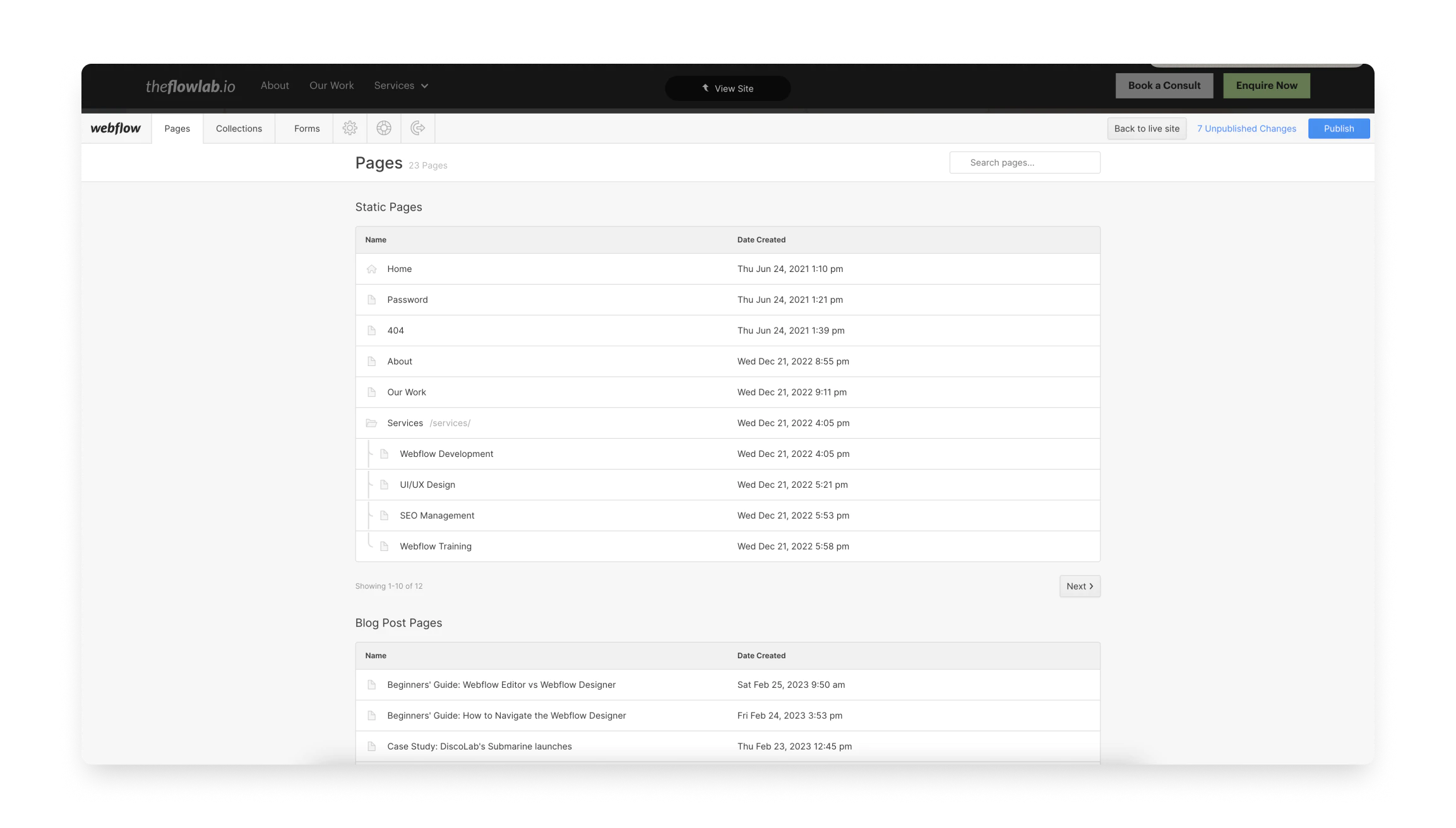
Task: Open the Webflow Development page
Action: pos(727,454)
